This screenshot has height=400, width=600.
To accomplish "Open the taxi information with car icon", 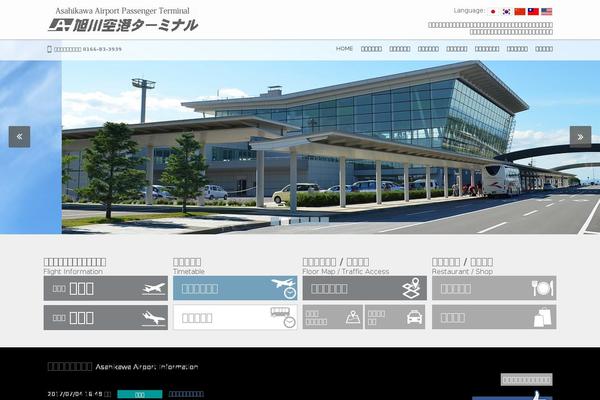I will coord(395,317).
